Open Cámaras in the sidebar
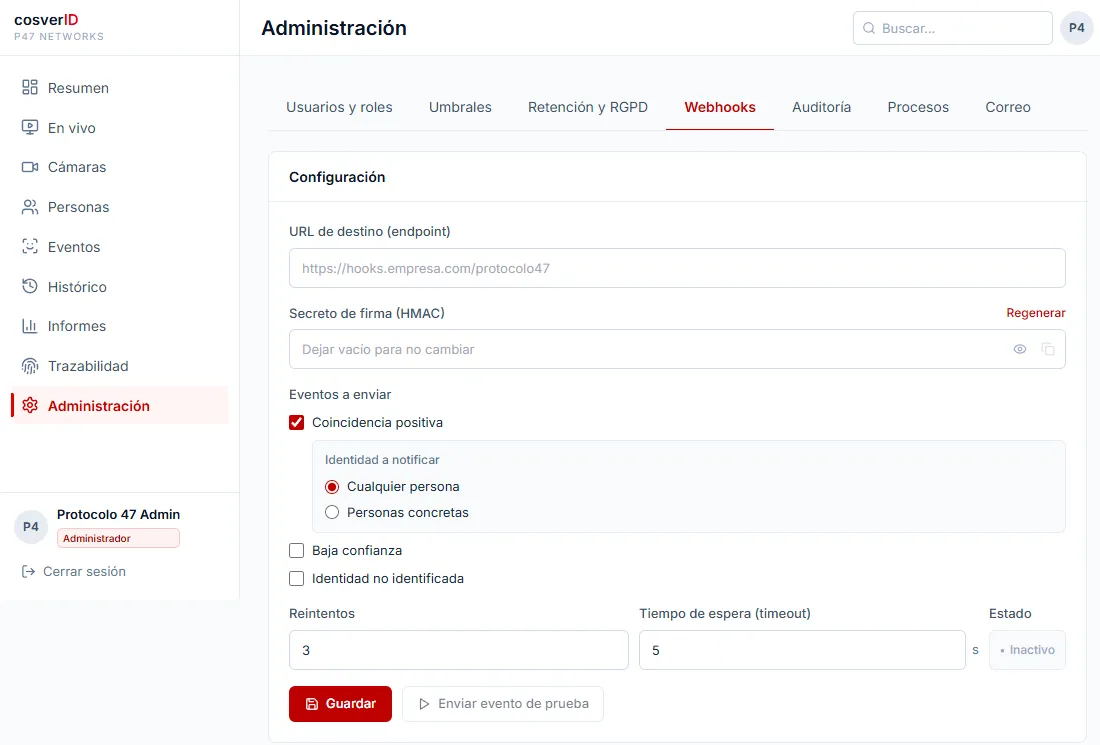Image resolution: width=1100 pixels, height=745 pixels. pyautogui.click(x=119, y=167)
